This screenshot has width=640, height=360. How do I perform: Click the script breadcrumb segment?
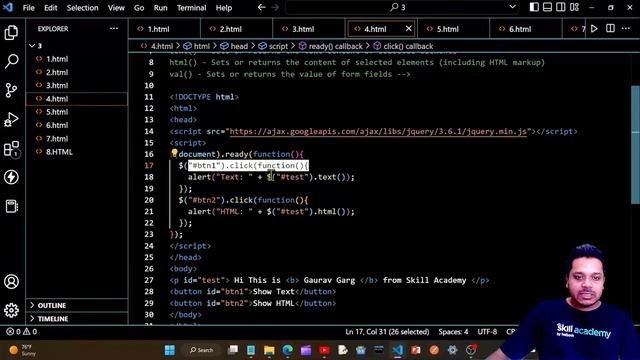click(x=273, y=46)
